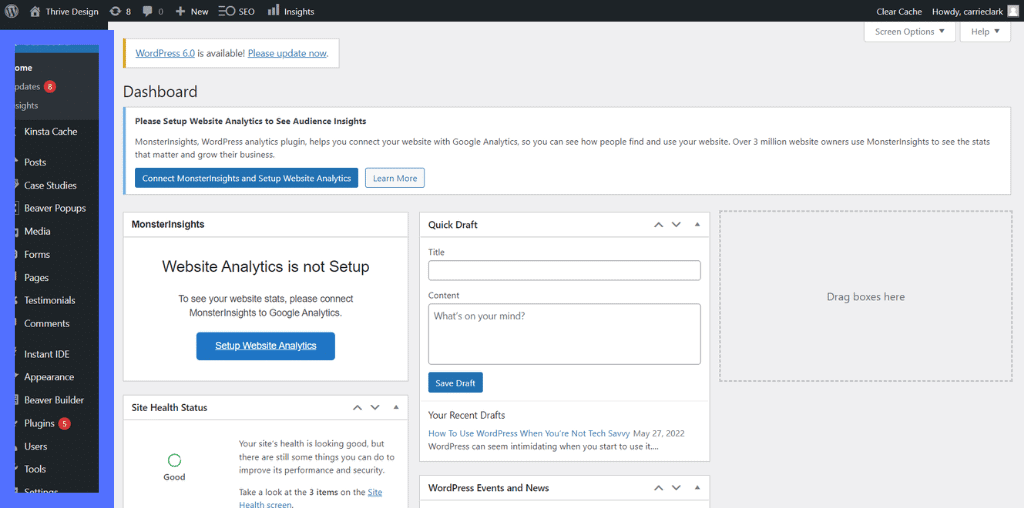Screen dimensions: 1024x508
Task: Click the Setup Website Analytics button
Action: click(x=266, y=346)
